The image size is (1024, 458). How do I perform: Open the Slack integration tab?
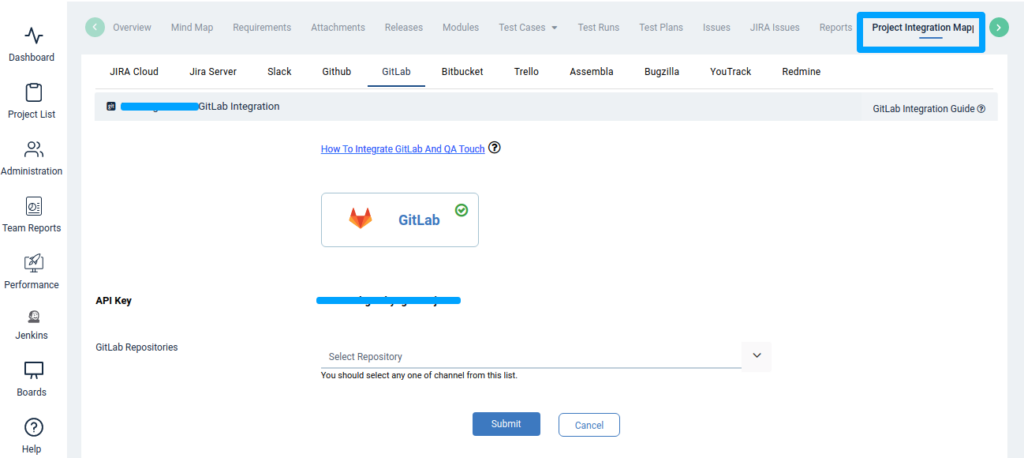[279, 72]
